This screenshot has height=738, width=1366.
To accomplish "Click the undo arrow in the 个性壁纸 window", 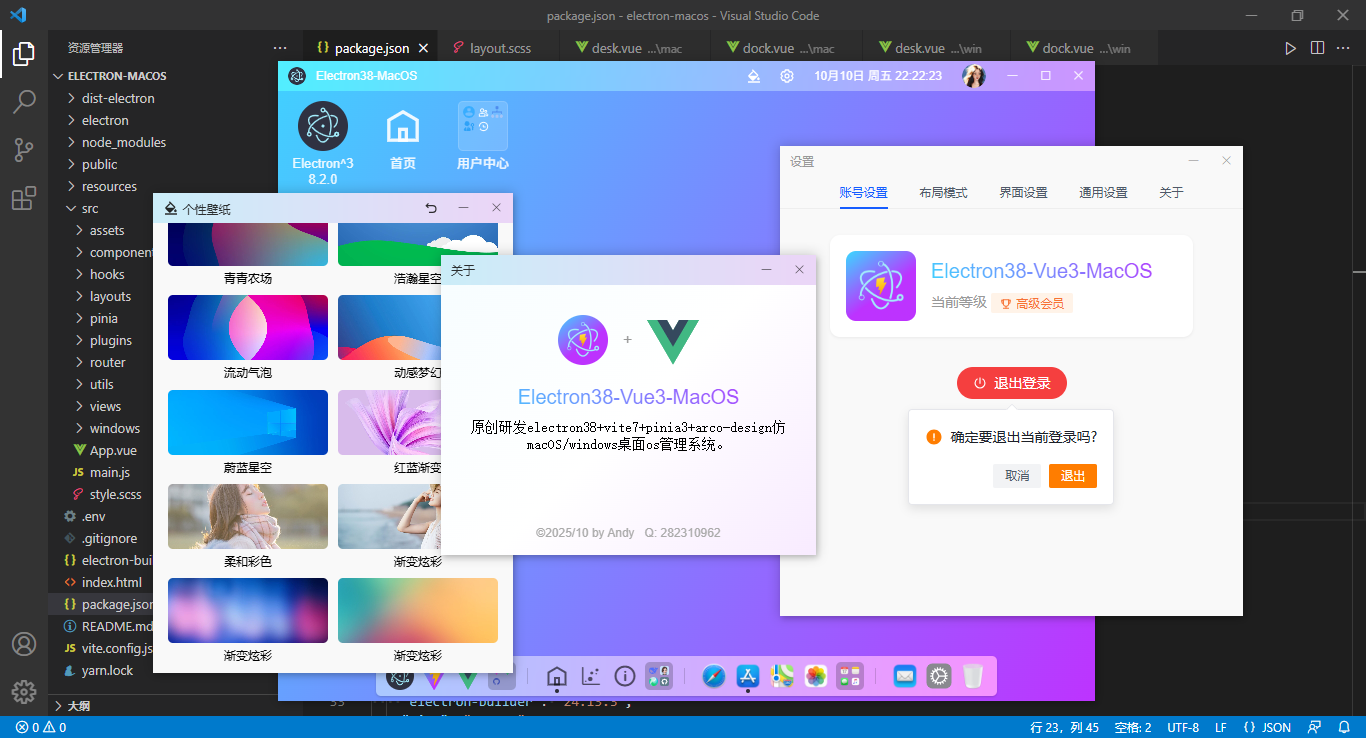I will [x=431, y=208].
